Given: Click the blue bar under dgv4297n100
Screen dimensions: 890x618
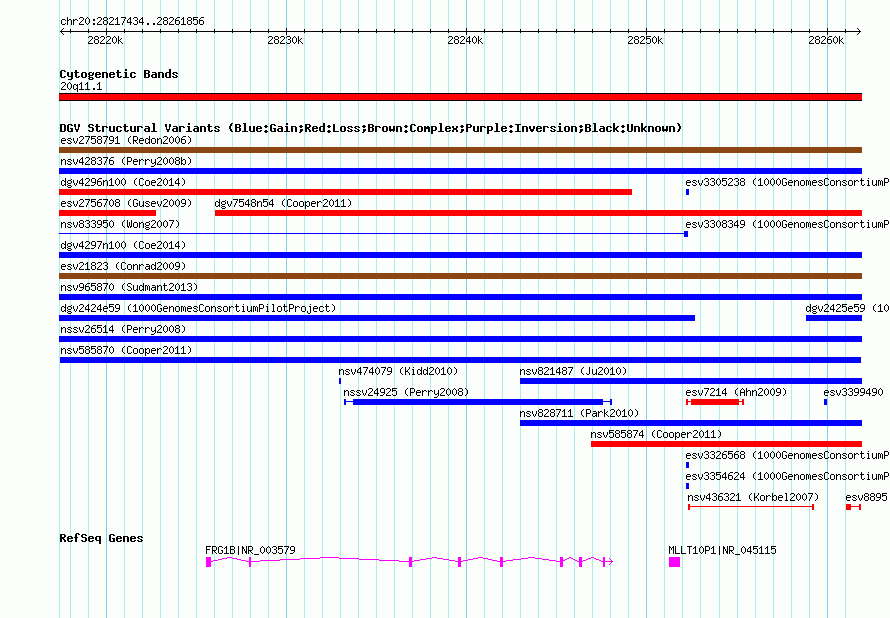Looking at the screenshot, I should click(460, 255).
